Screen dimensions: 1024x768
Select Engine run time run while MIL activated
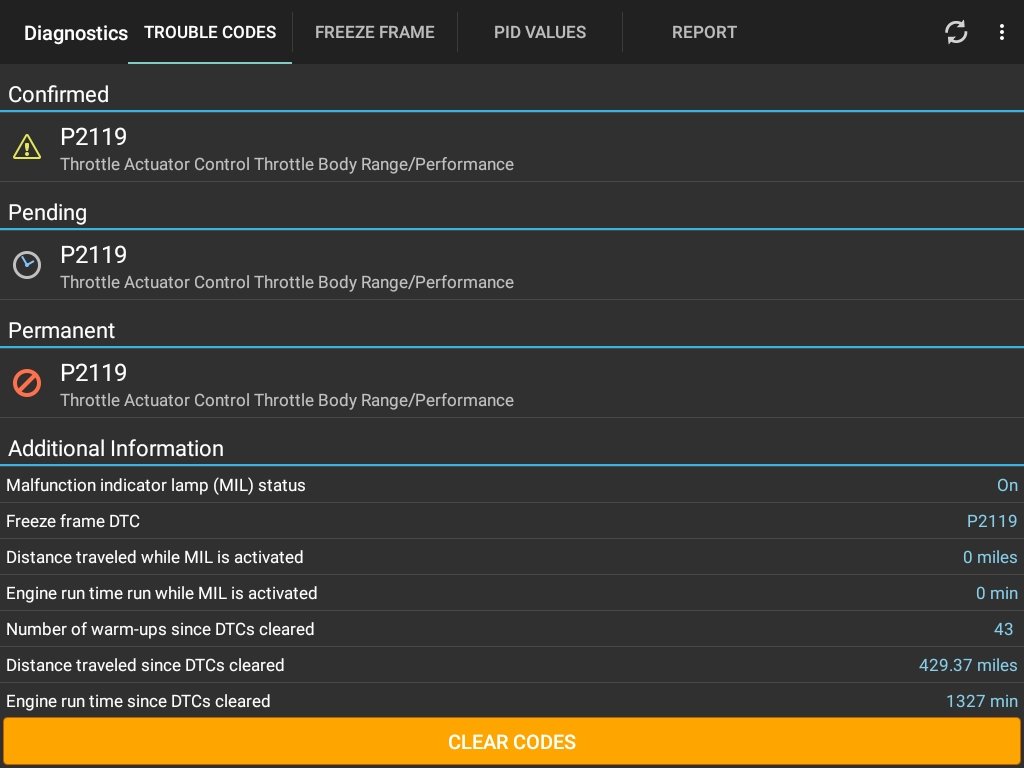point(512,593)
